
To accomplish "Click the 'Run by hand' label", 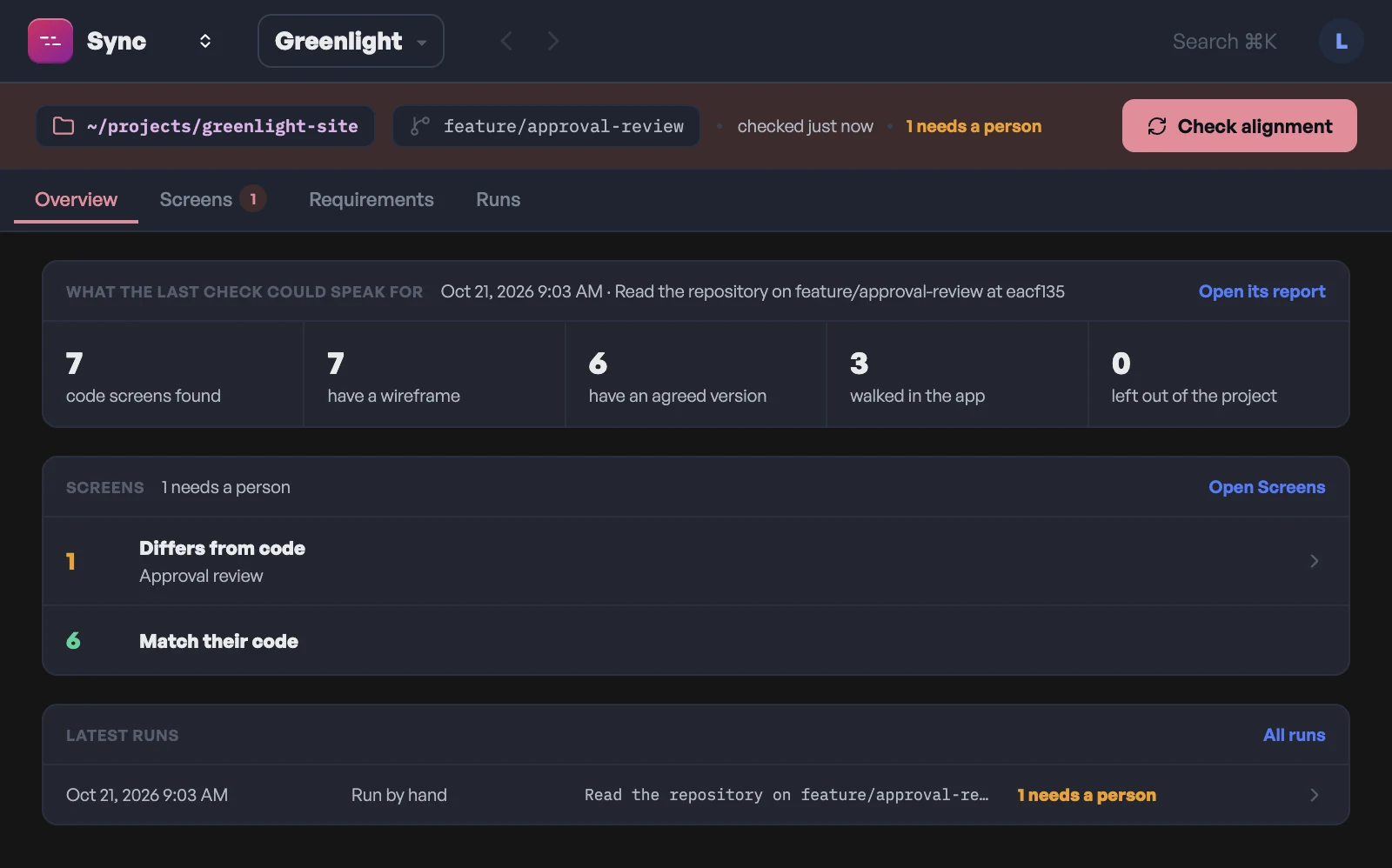I will [x=399, y=795].
